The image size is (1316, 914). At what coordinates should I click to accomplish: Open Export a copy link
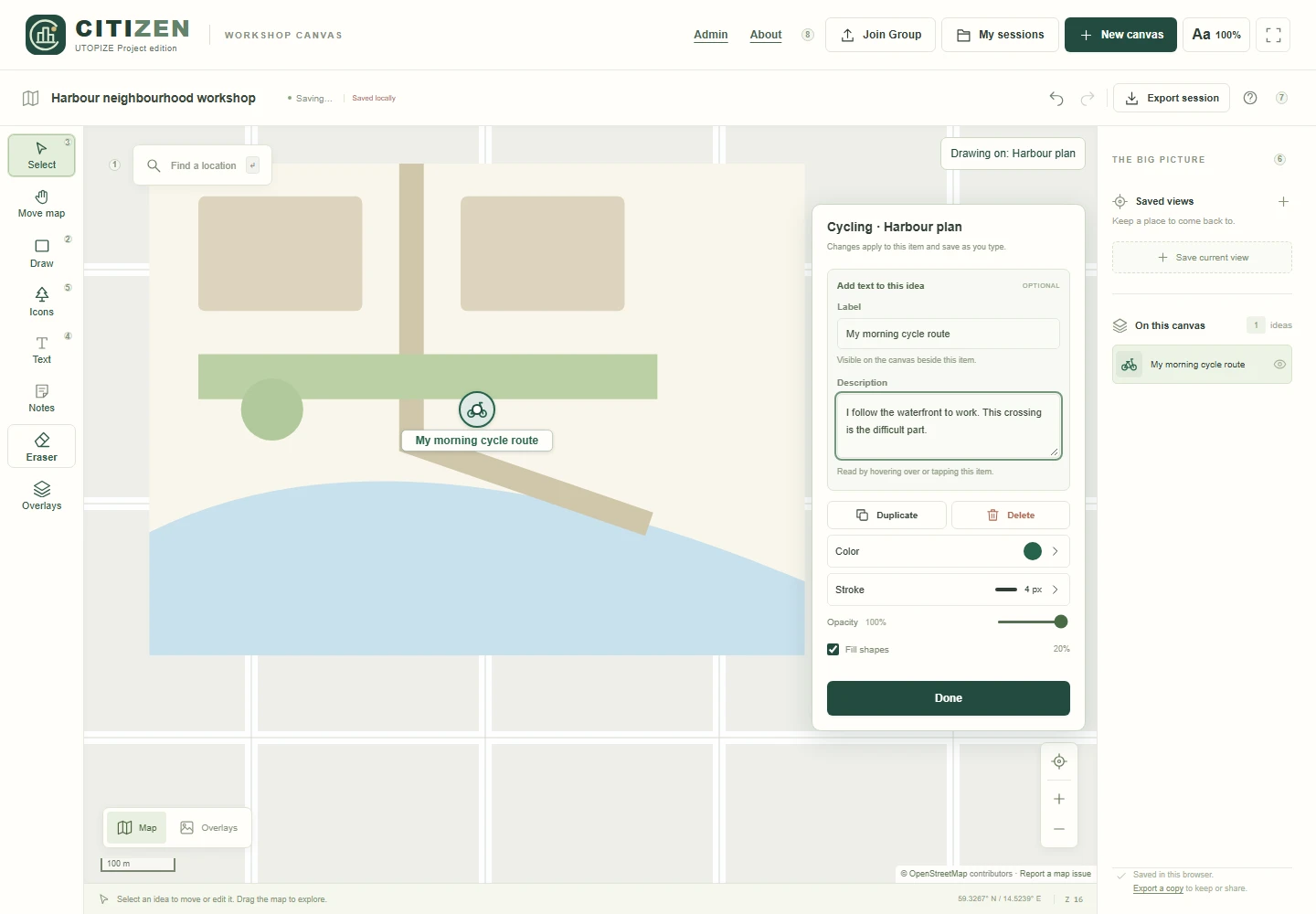(1158, 888)
